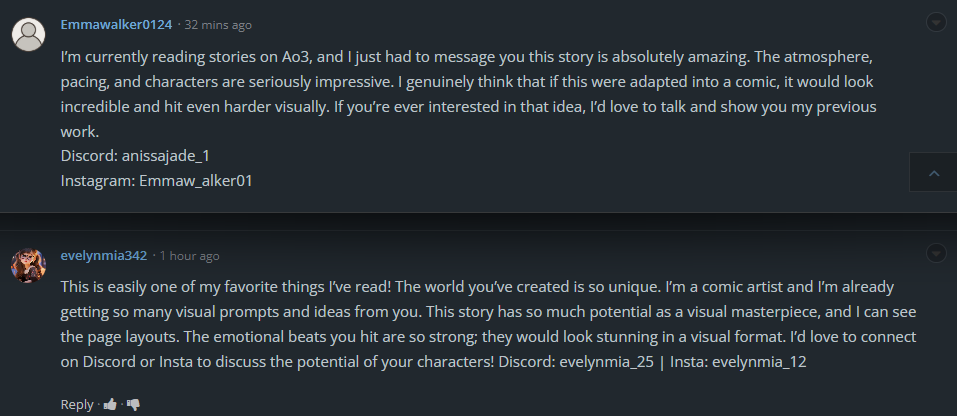The height and width of the screenshot is (416, 957).
Task: Open options dropdown on Emmawalker0124's comment
Action: (936, 21)
